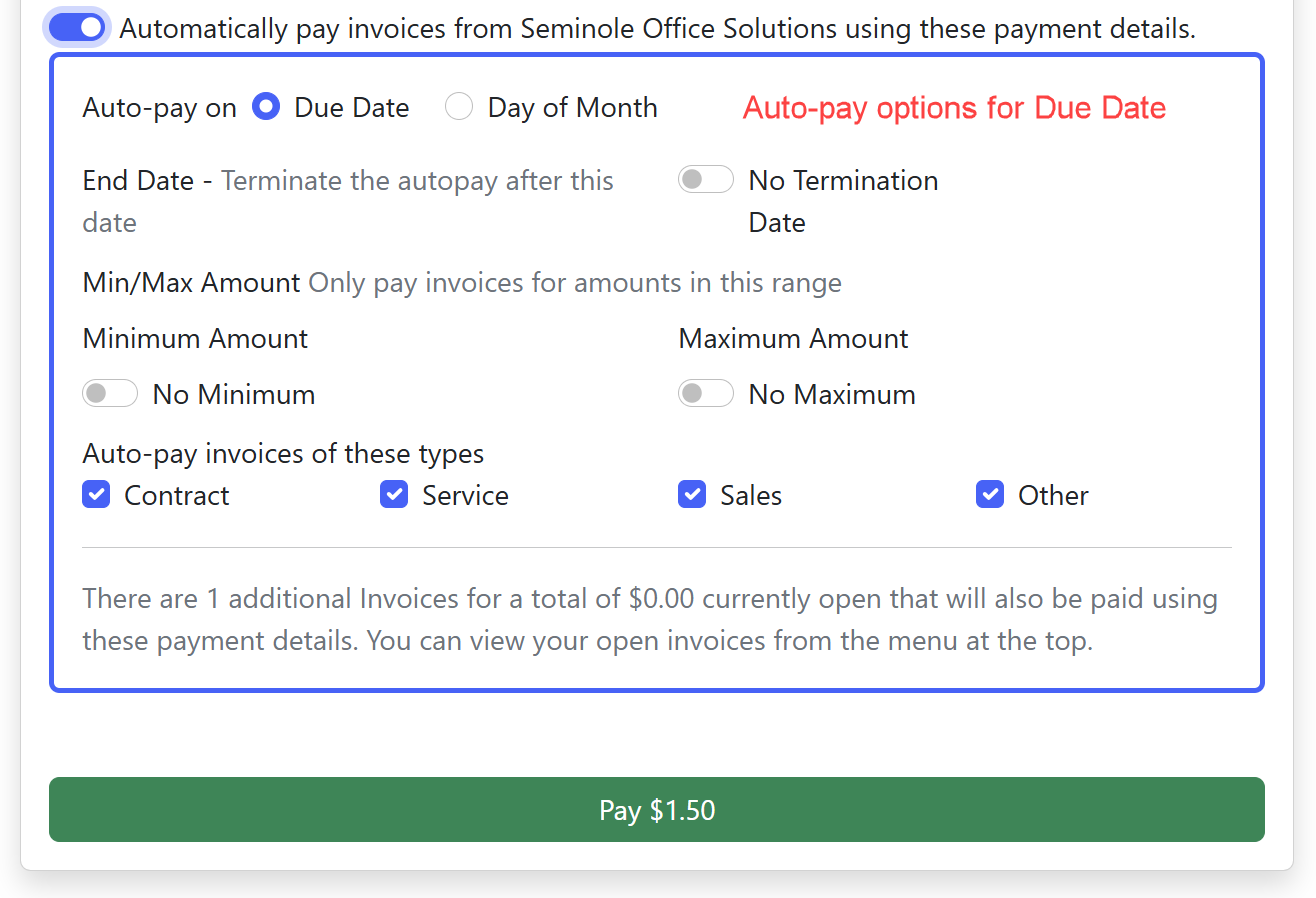Click "Auto-pay invoices of these types" heading
This screenshot has height=898, width=1316.
(283, 453)
